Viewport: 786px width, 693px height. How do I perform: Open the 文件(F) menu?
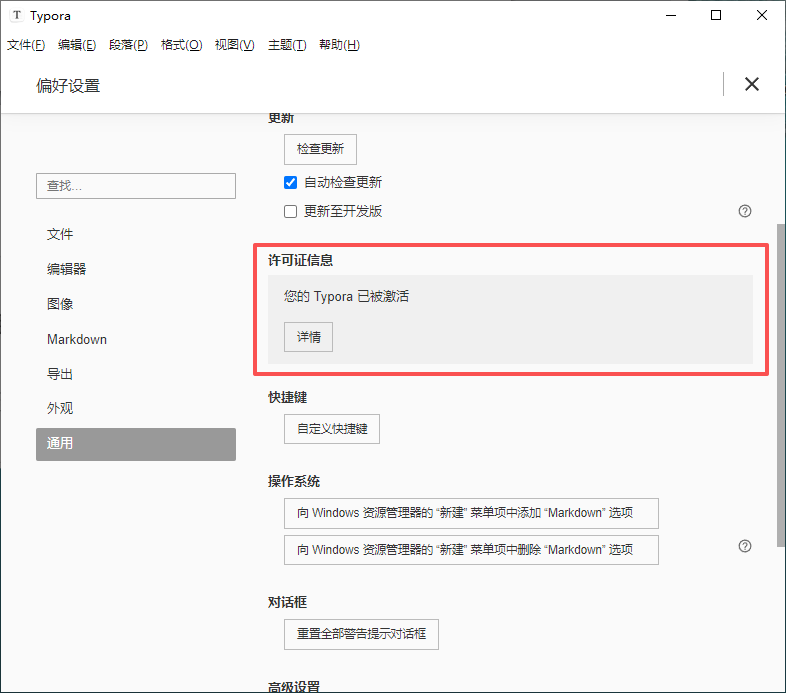tap(26, 45)
